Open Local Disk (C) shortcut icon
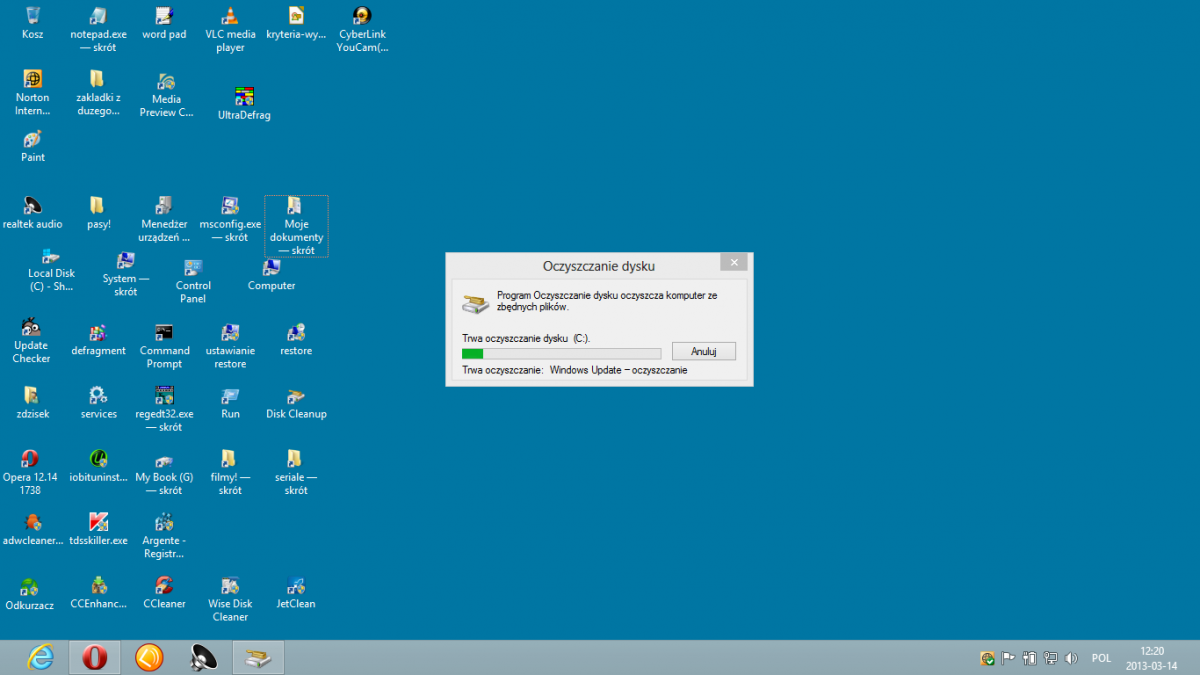 click(51, 256)
